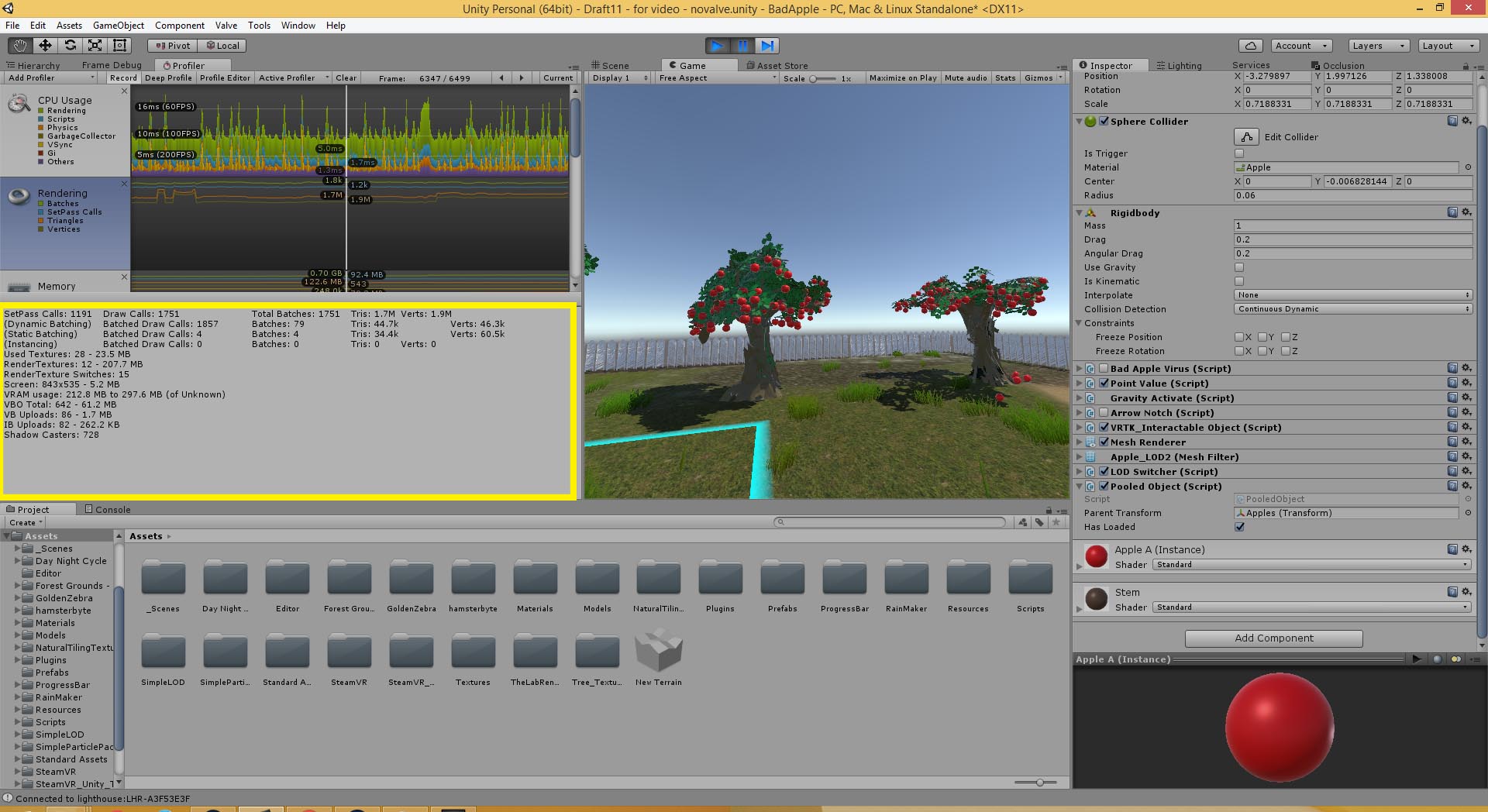Click the Pause button

pos(742,46)
